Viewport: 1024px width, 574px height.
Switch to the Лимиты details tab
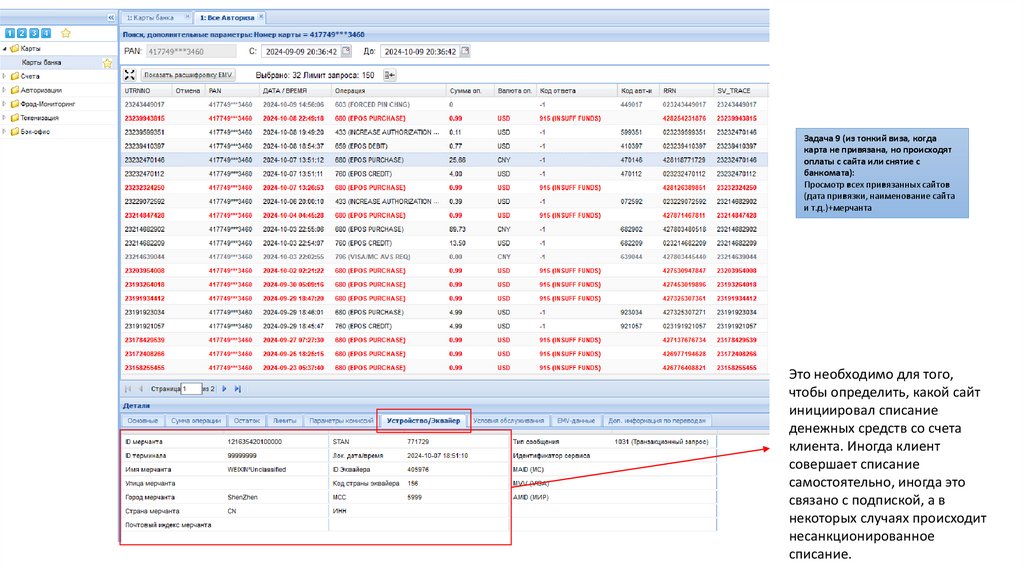(x=284, y=421)
